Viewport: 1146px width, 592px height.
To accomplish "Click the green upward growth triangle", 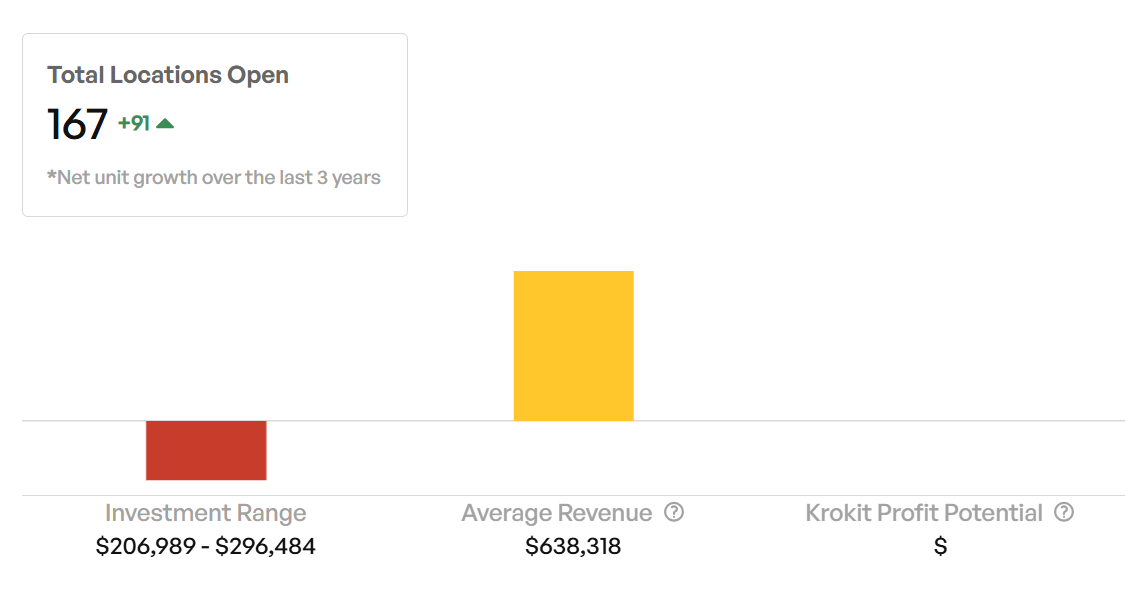I will point(165,124).
